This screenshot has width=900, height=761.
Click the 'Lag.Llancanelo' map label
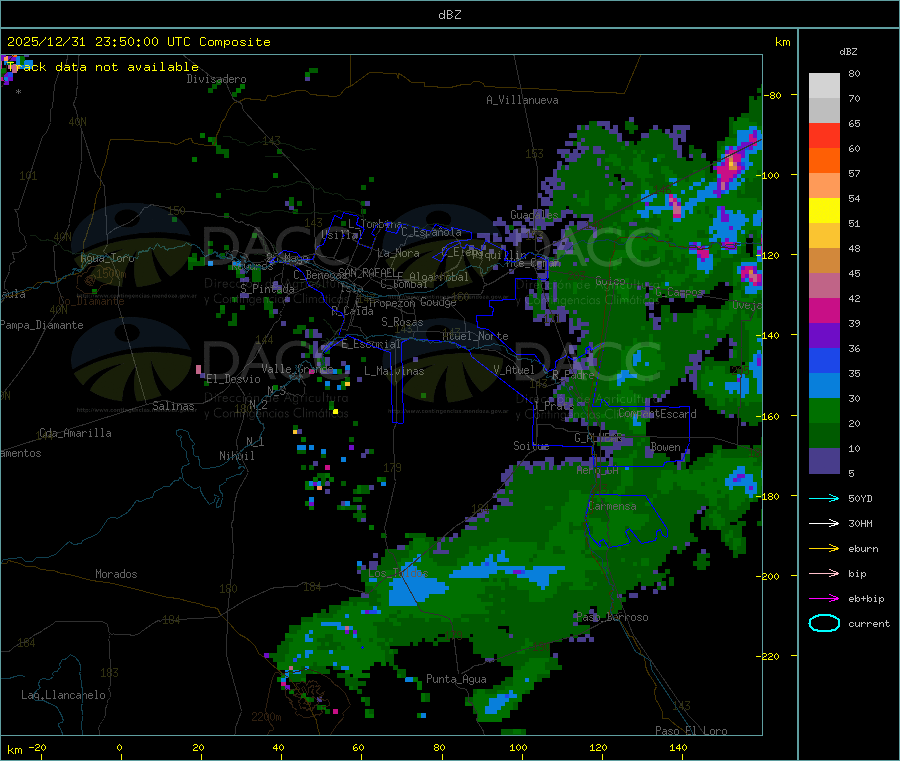pyautogui.click(x=63, y=695)
